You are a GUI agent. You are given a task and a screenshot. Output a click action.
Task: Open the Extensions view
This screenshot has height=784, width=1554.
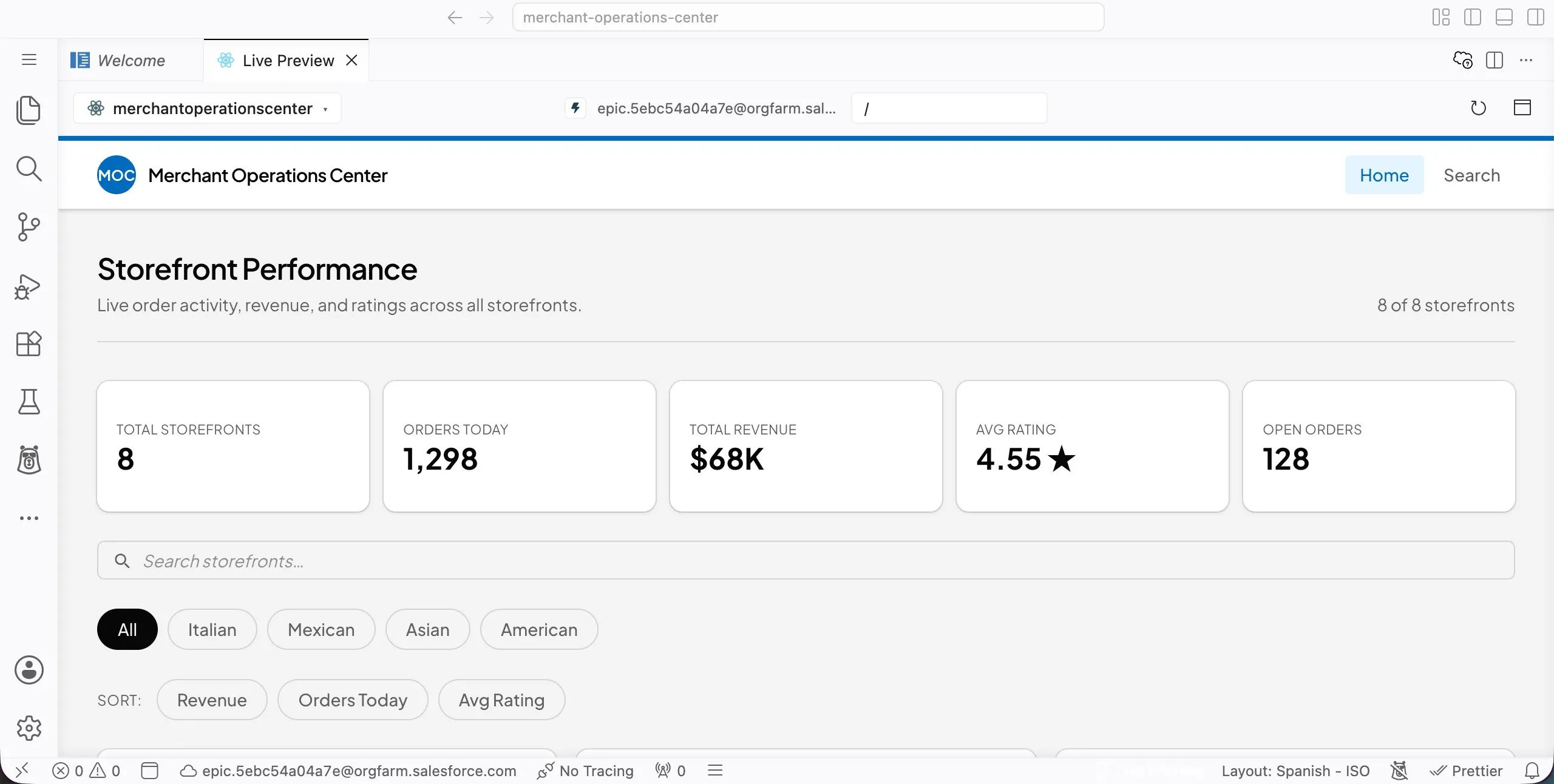[29, 344]
